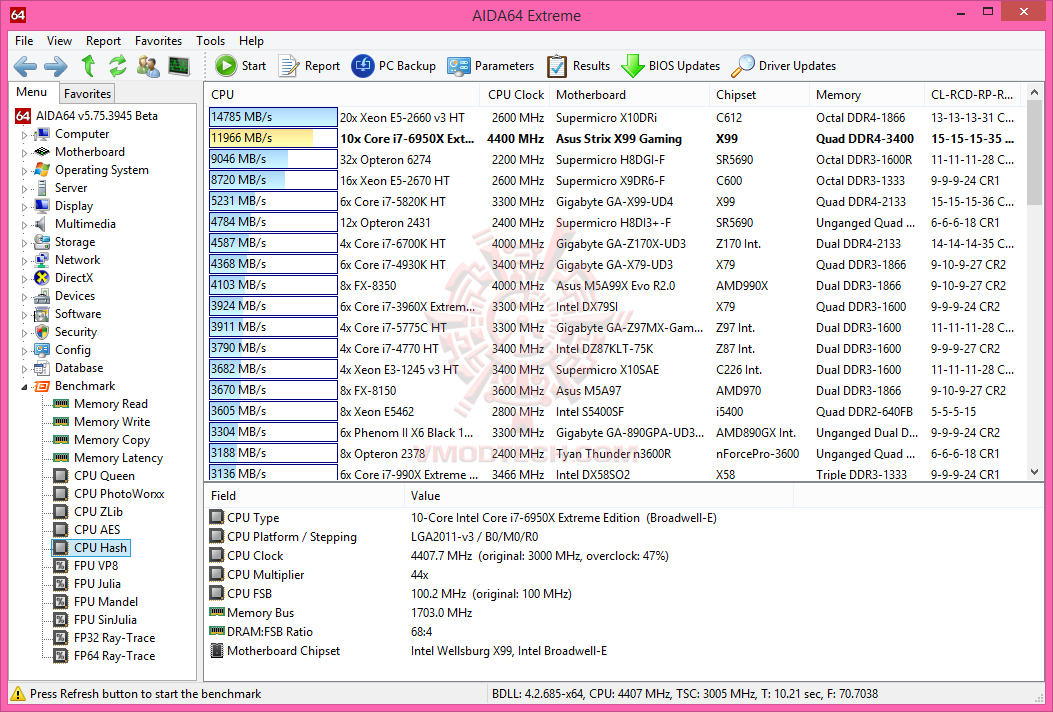Click the green Refresh arrows icon
This screenshot has height=712, width=1053.
118,66
